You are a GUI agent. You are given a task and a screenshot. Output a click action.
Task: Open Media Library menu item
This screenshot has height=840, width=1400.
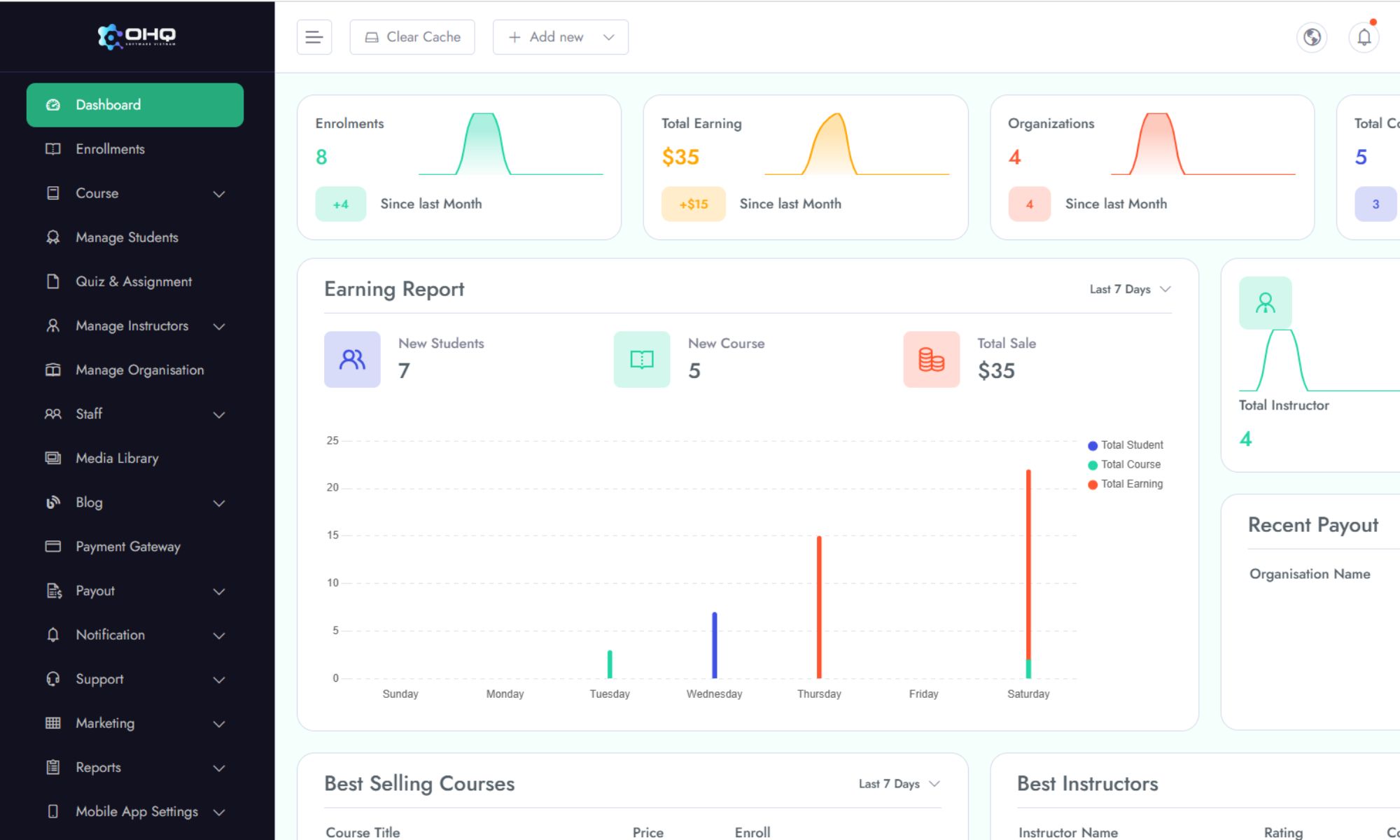[135, 458]
